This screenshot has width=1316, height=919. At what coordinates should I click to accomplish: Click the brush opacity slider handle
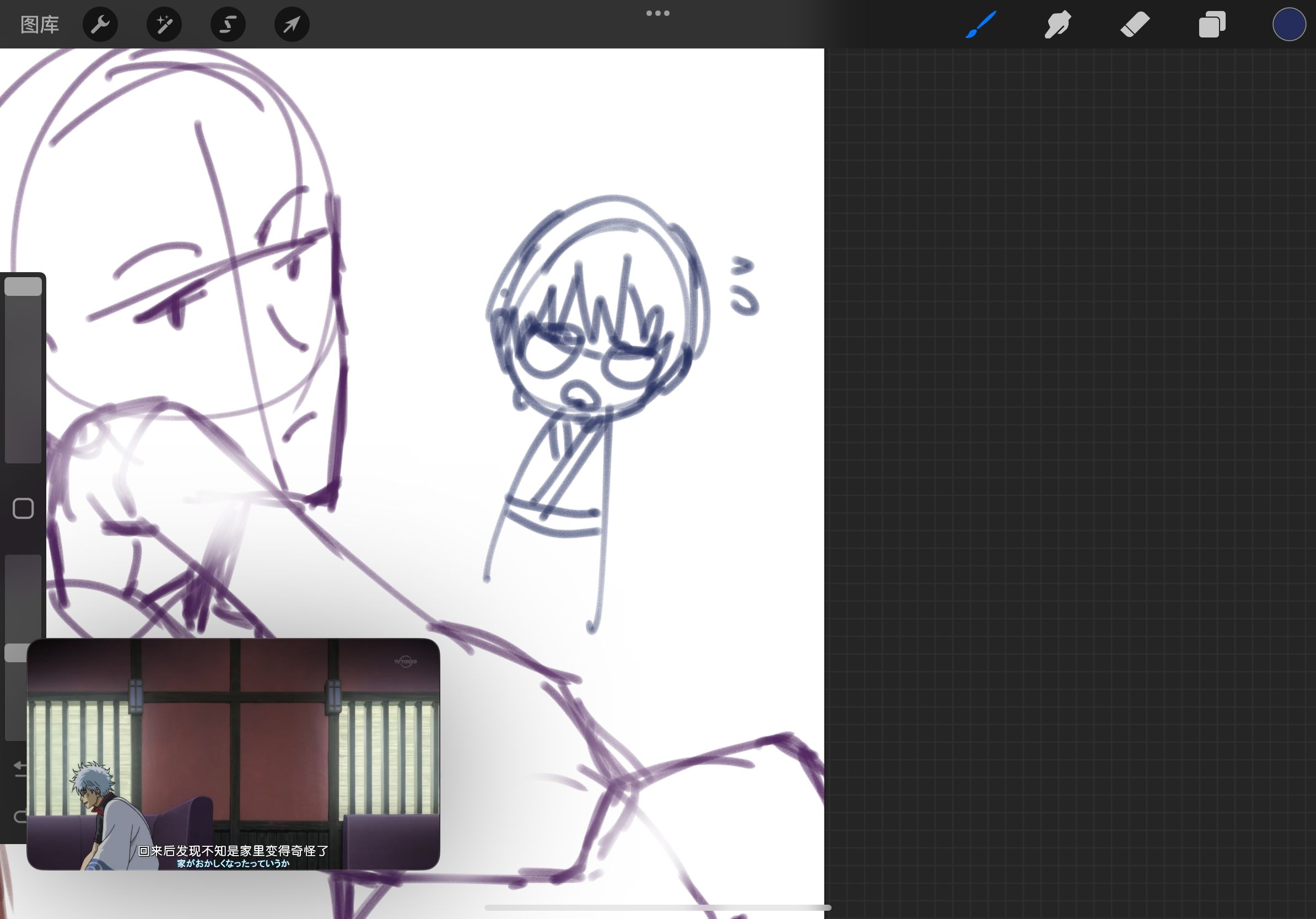tap(15, 653)
